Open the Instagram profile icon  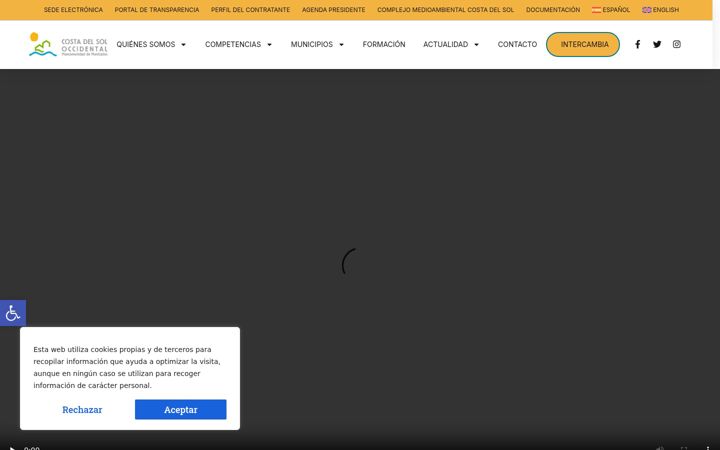pyautogui.click(x=676, y=44)
